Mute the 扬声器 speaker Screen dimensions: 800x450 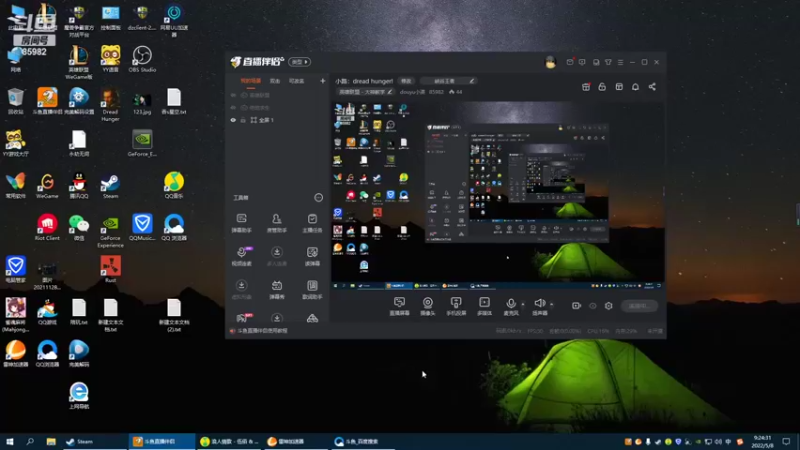539,306
